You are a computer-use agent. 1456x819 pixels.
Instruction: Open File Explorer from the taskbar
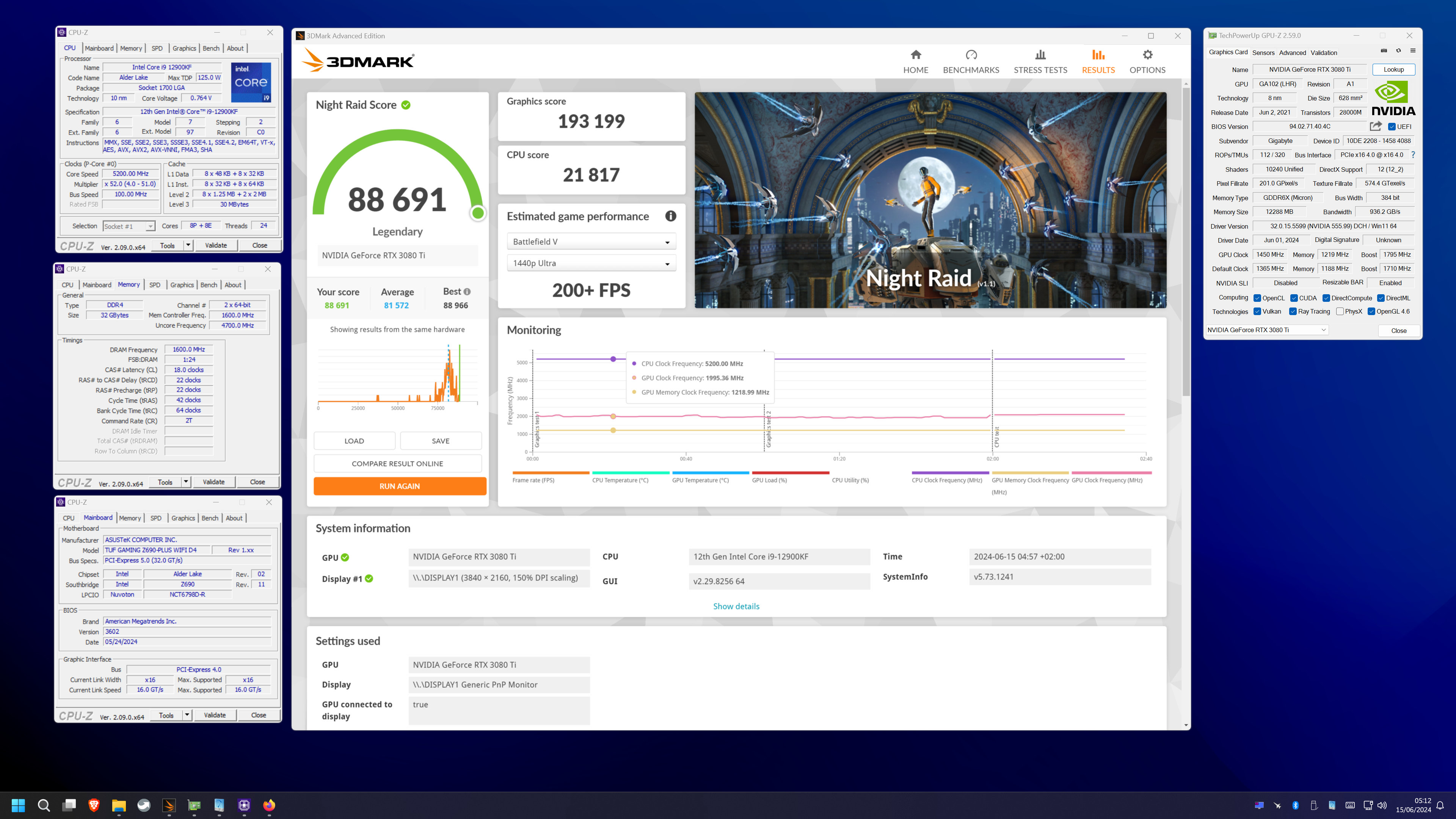click(119, 805)
